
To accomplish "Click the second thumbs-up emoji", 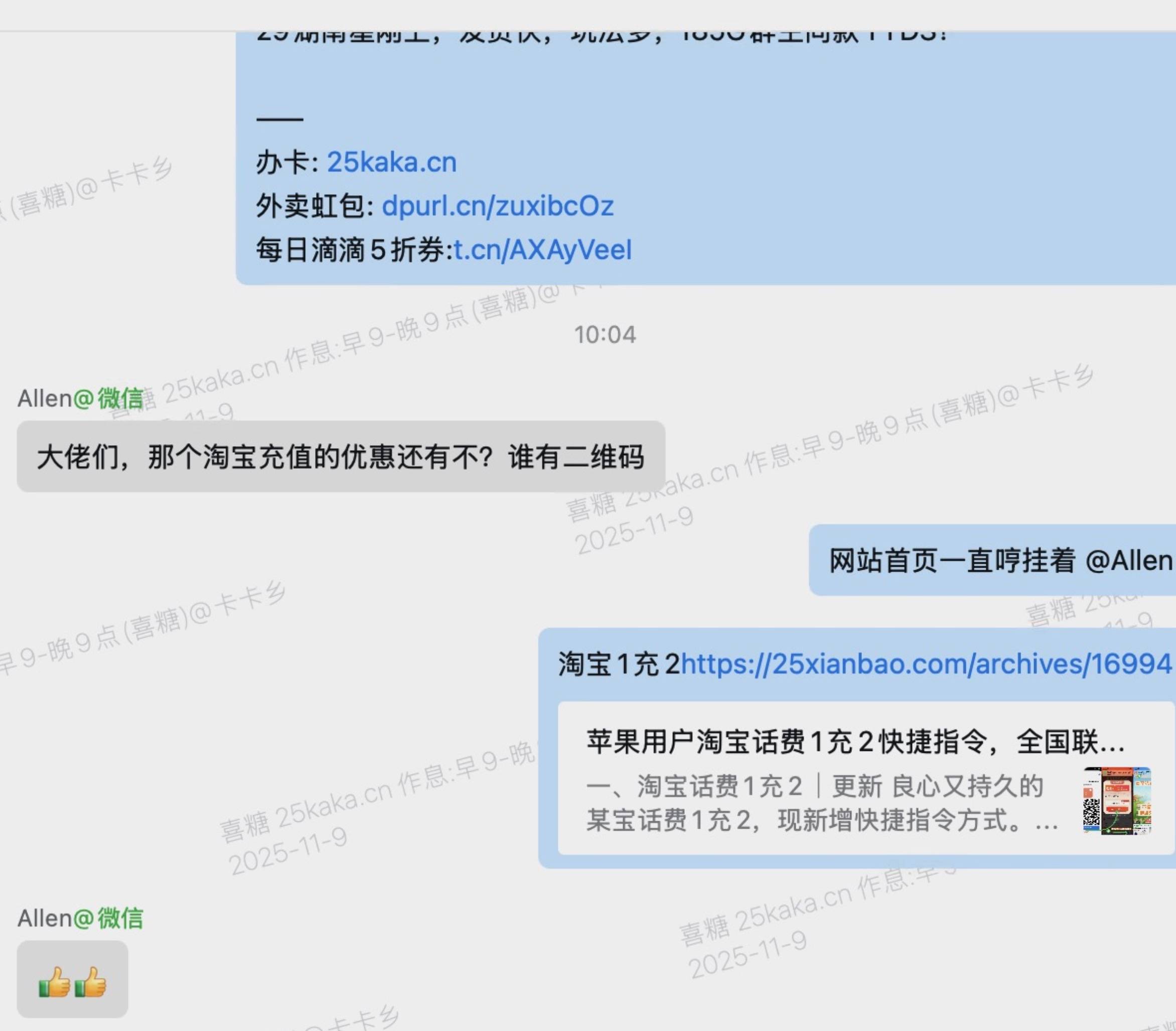I will pyautogui.click(x=91, y=981).
